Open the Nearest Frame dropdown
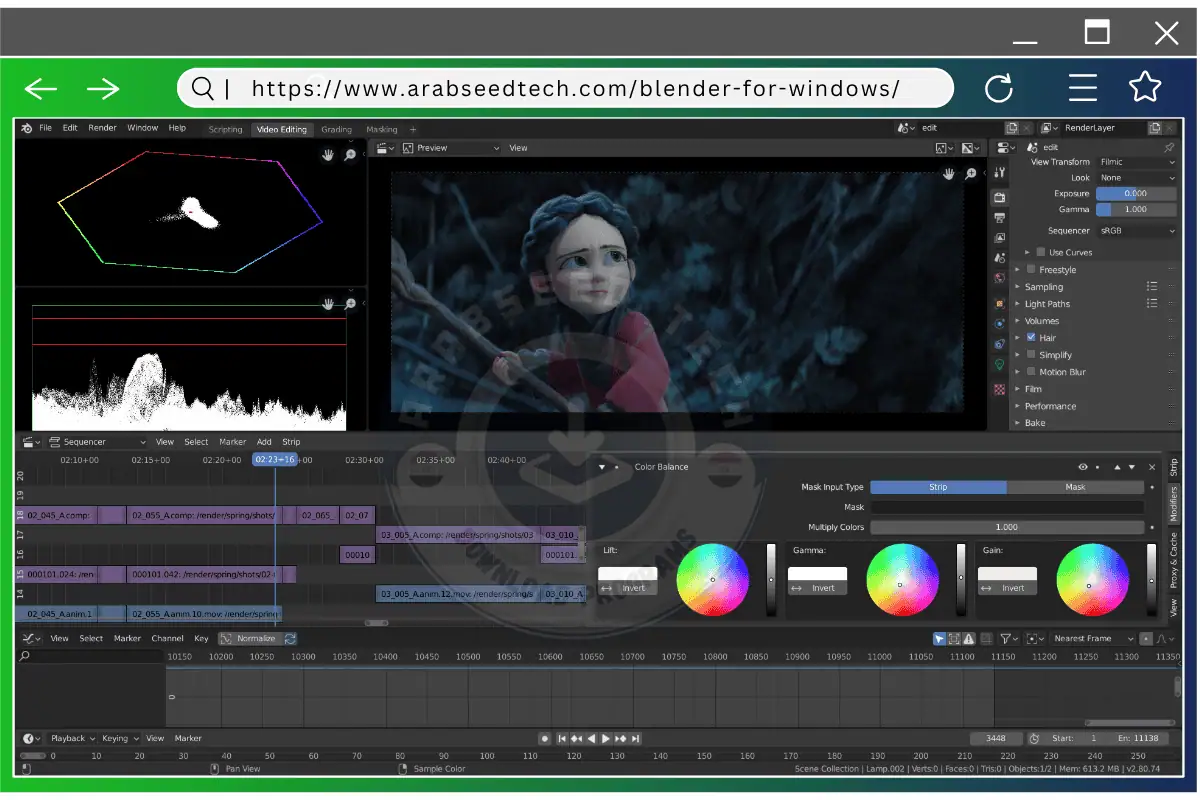The width and height of the screenshot is (1200, 800). click(x=1094, y=638)
